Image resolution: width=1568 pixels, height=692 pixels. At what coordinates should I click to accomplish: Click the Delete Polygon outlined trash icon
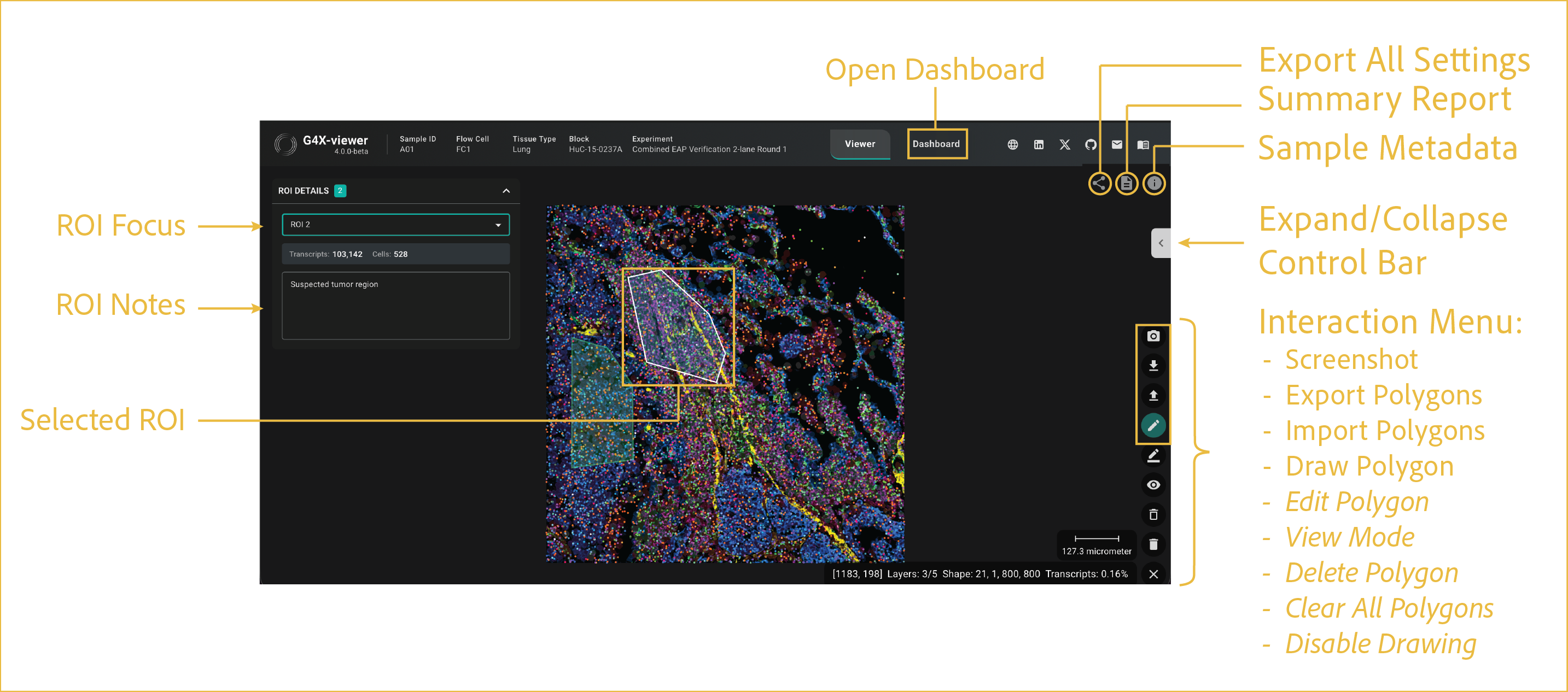[x=1153, y=514]
